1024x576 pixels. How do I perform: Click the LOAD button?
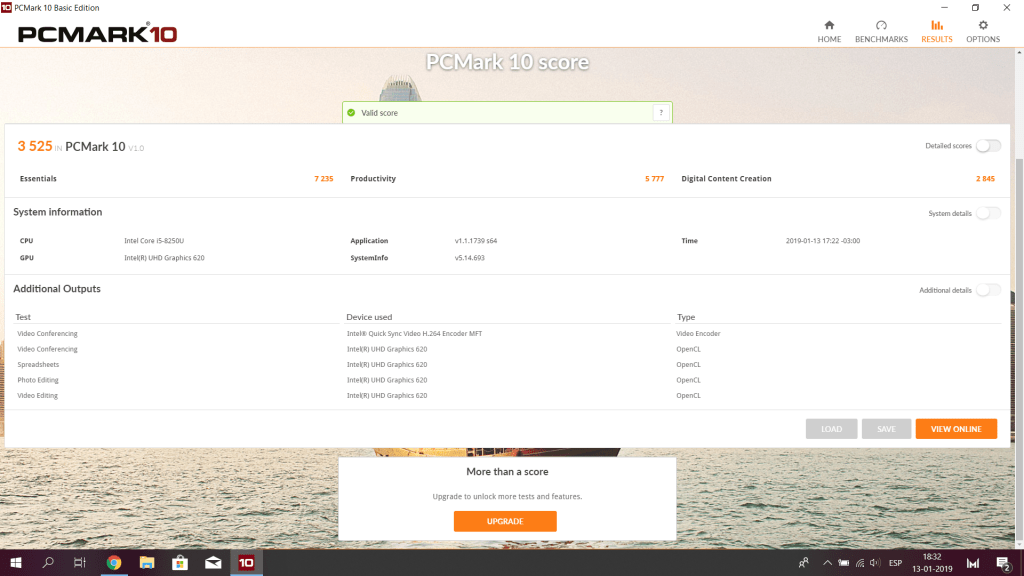[x=831, y=429]
